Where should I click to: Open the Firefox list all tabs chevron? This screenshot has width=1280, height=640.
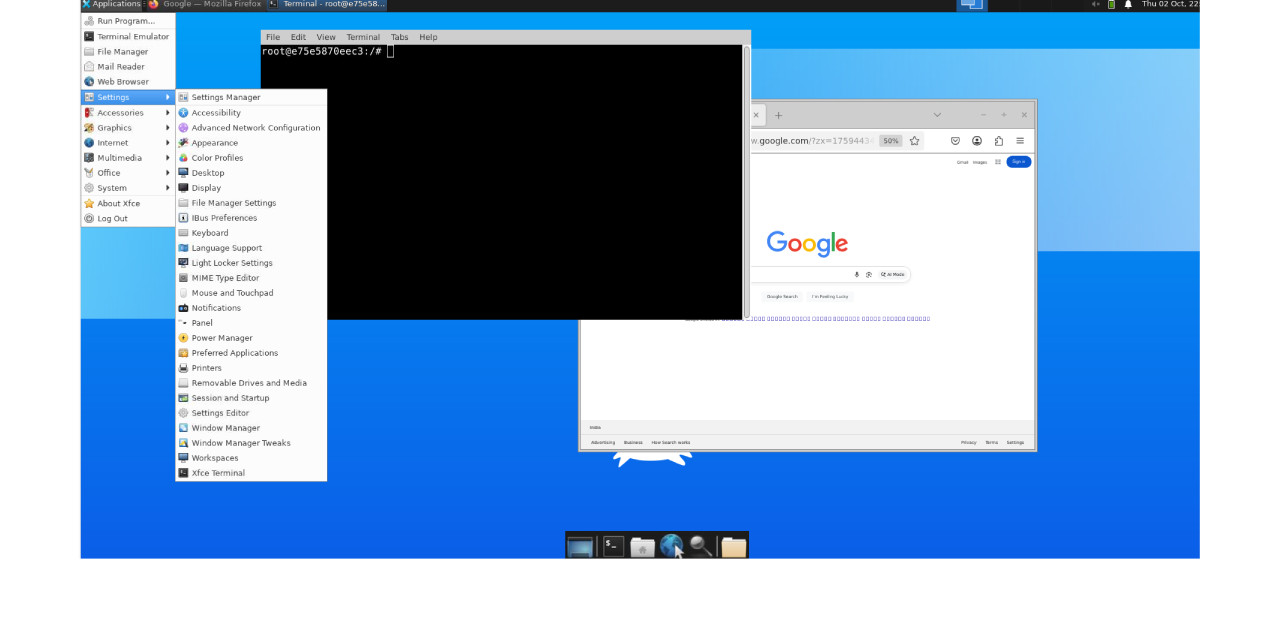click(x=937, y=115)
